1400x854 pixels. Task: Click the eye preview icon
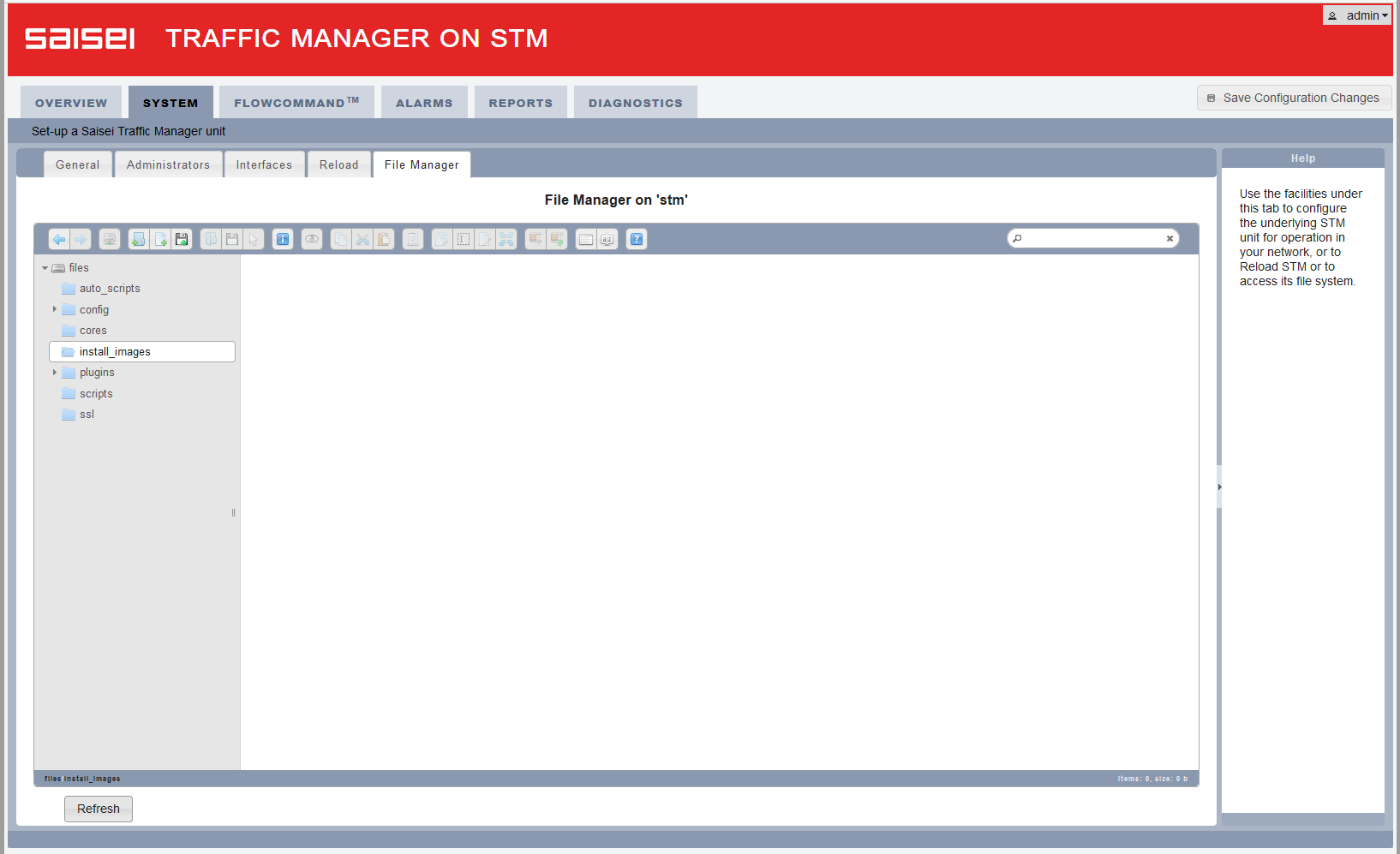coord(312,239)
